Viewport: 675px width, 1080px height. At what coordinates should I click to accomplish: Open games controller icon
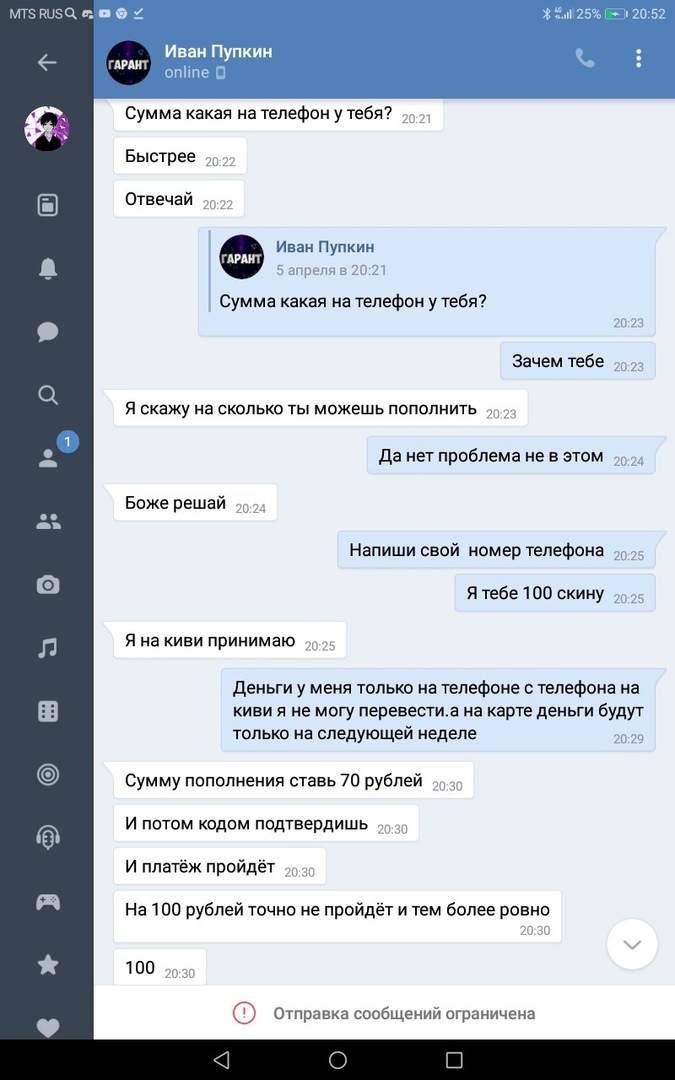[48, 902]
